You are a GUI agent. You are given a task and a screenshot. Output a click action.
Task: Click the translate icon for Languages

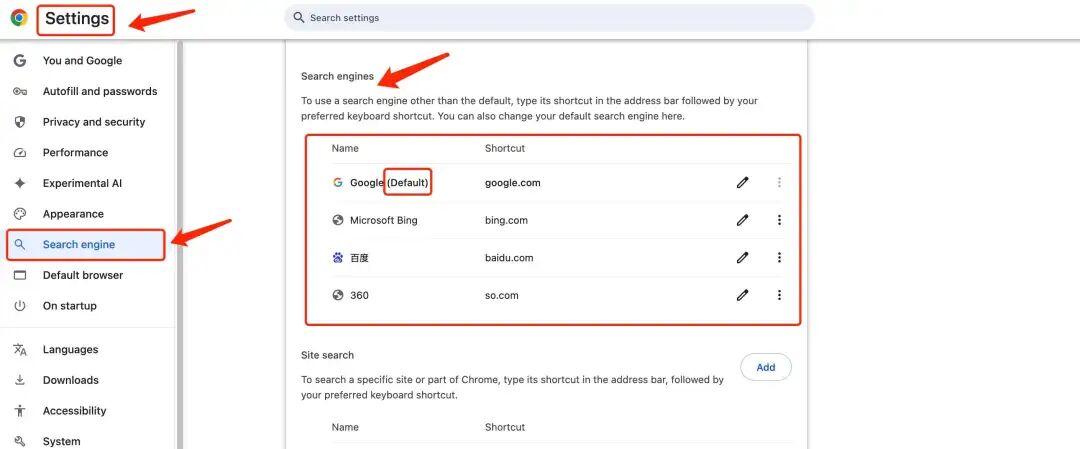click(20, 350)
